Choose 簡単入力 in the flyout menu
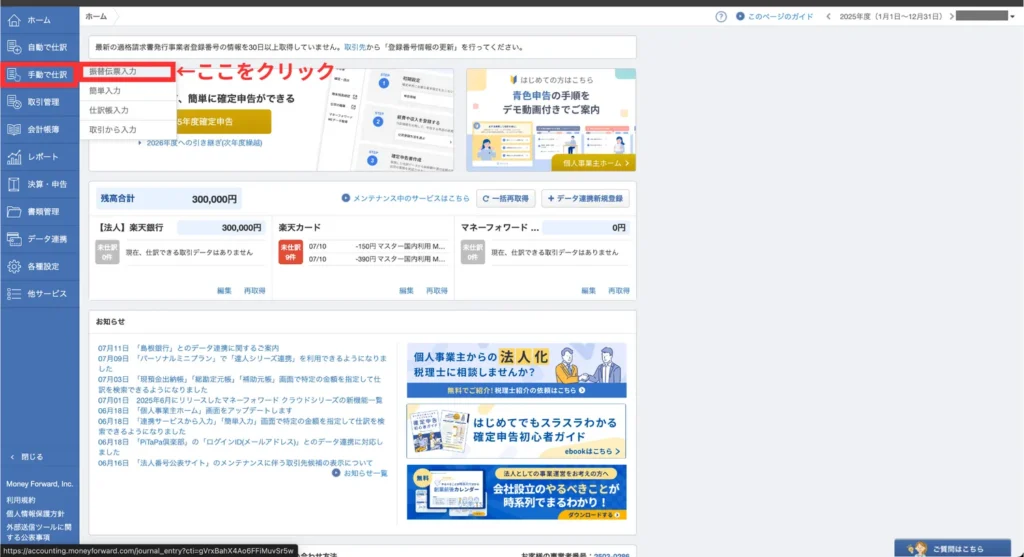The width and height of the screenshot is (1024, 557). [106, 91]
